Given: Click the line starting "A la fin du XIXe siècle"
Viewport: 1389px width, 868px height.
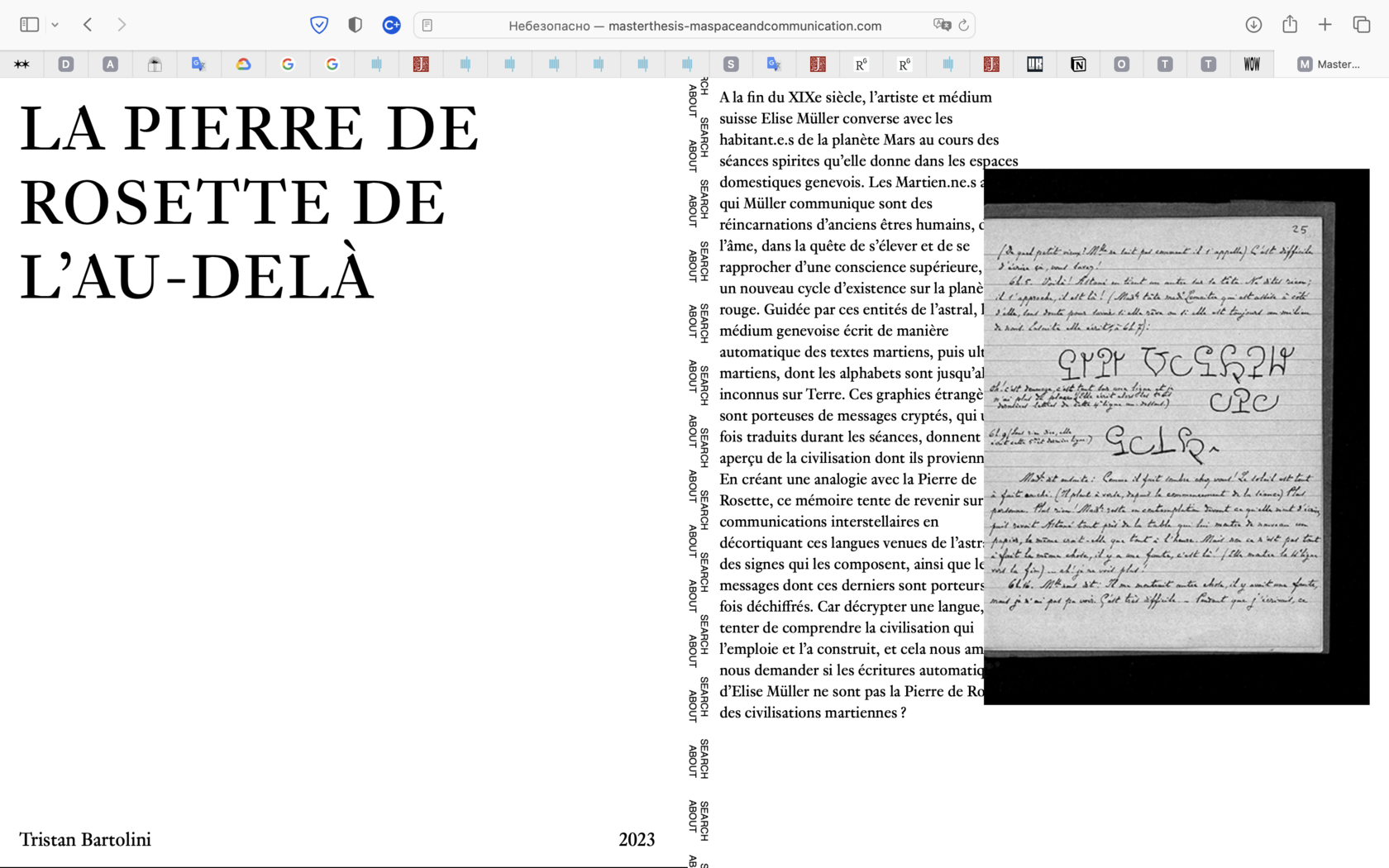Looking at the screenshot, I should 856,98.
